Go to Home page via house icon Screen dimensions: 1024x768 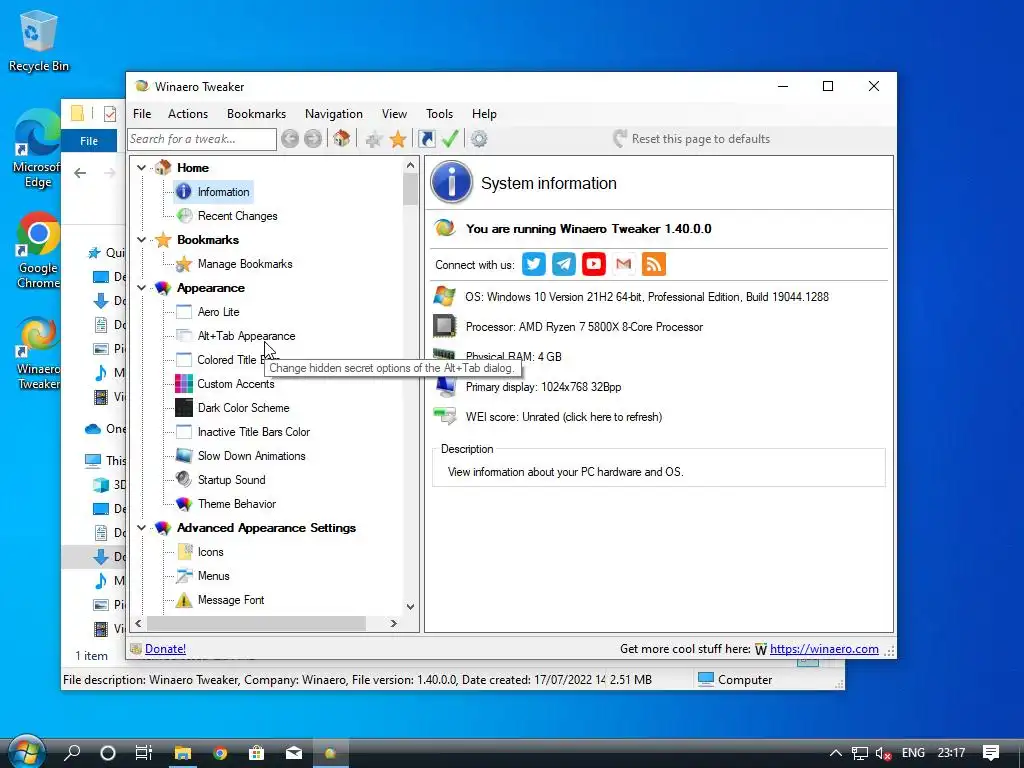click(x=342, y=138)
